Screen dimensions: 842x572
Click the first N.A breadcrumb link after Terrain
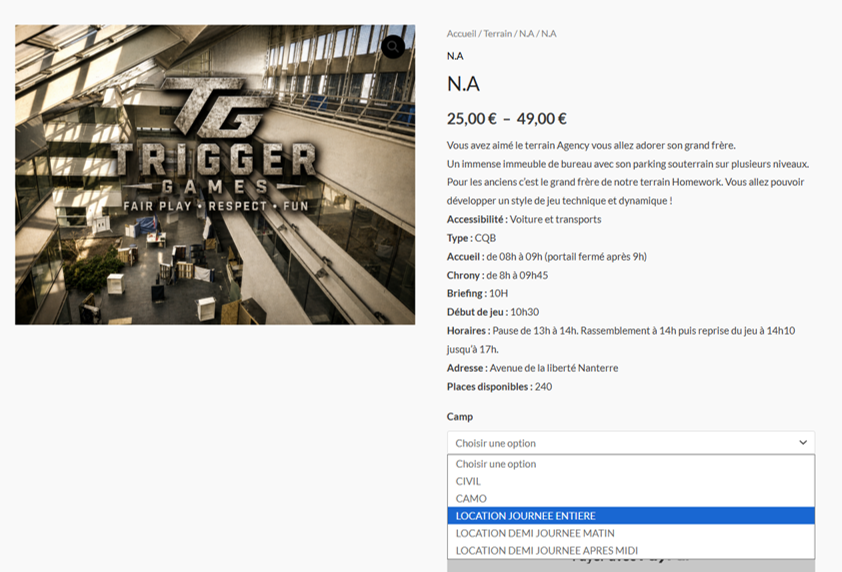coord(526,34)
